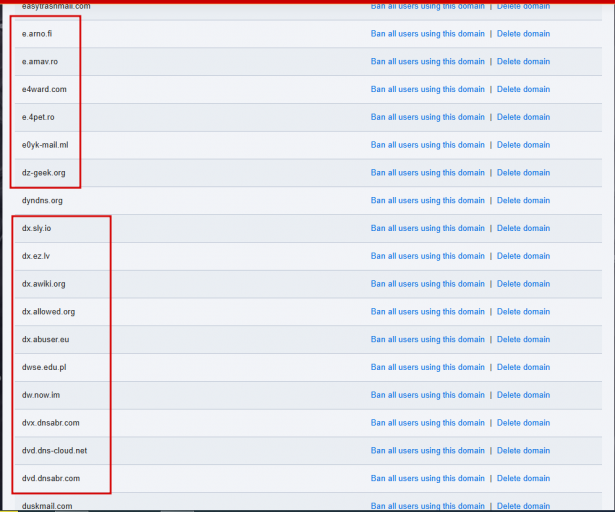This screenshot has width=615, height=512.
Task: Ban all users using e4ward.com domain
Action: [x=428, y=89]
